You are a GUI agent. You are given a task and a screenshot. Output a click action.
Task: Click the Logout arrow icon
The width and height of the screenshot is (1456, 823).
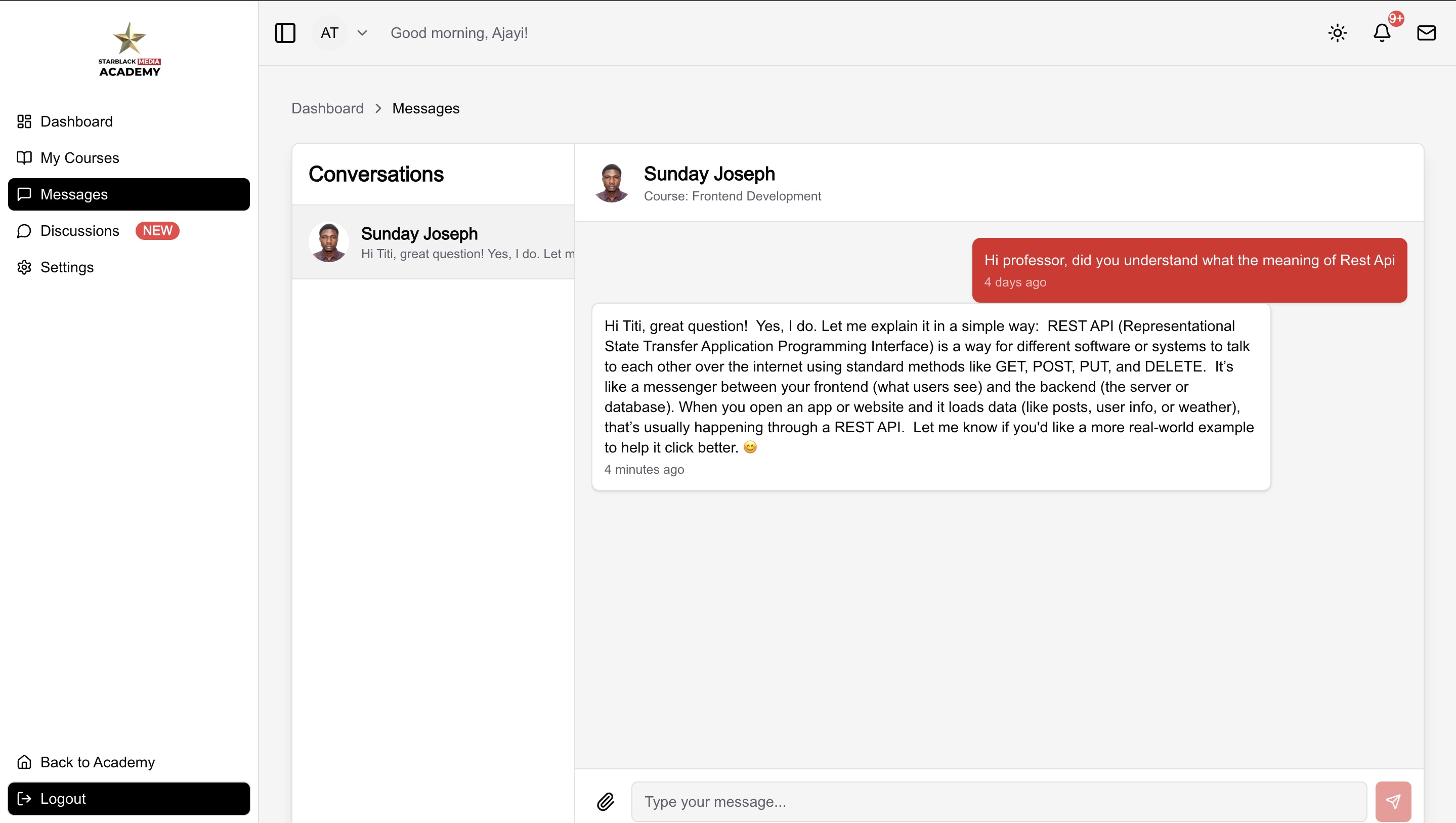point(24,798)
